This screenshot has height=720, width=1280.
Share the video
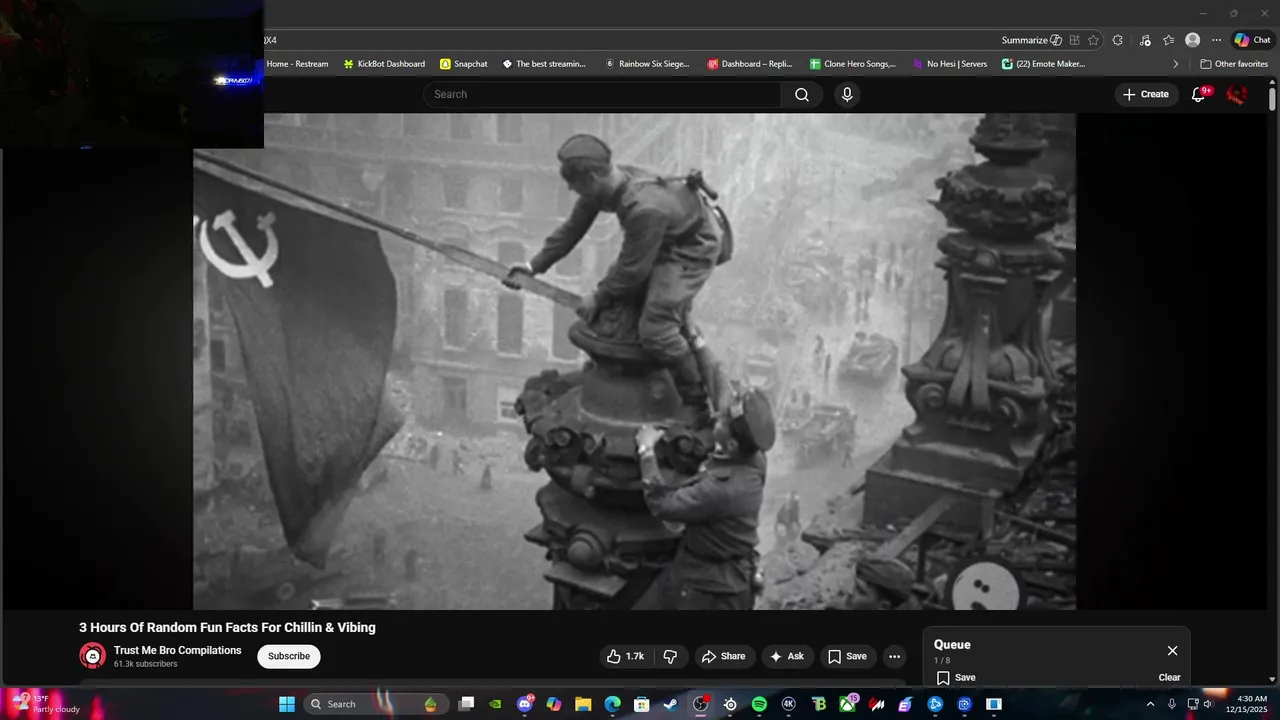(x=724, y=656)
